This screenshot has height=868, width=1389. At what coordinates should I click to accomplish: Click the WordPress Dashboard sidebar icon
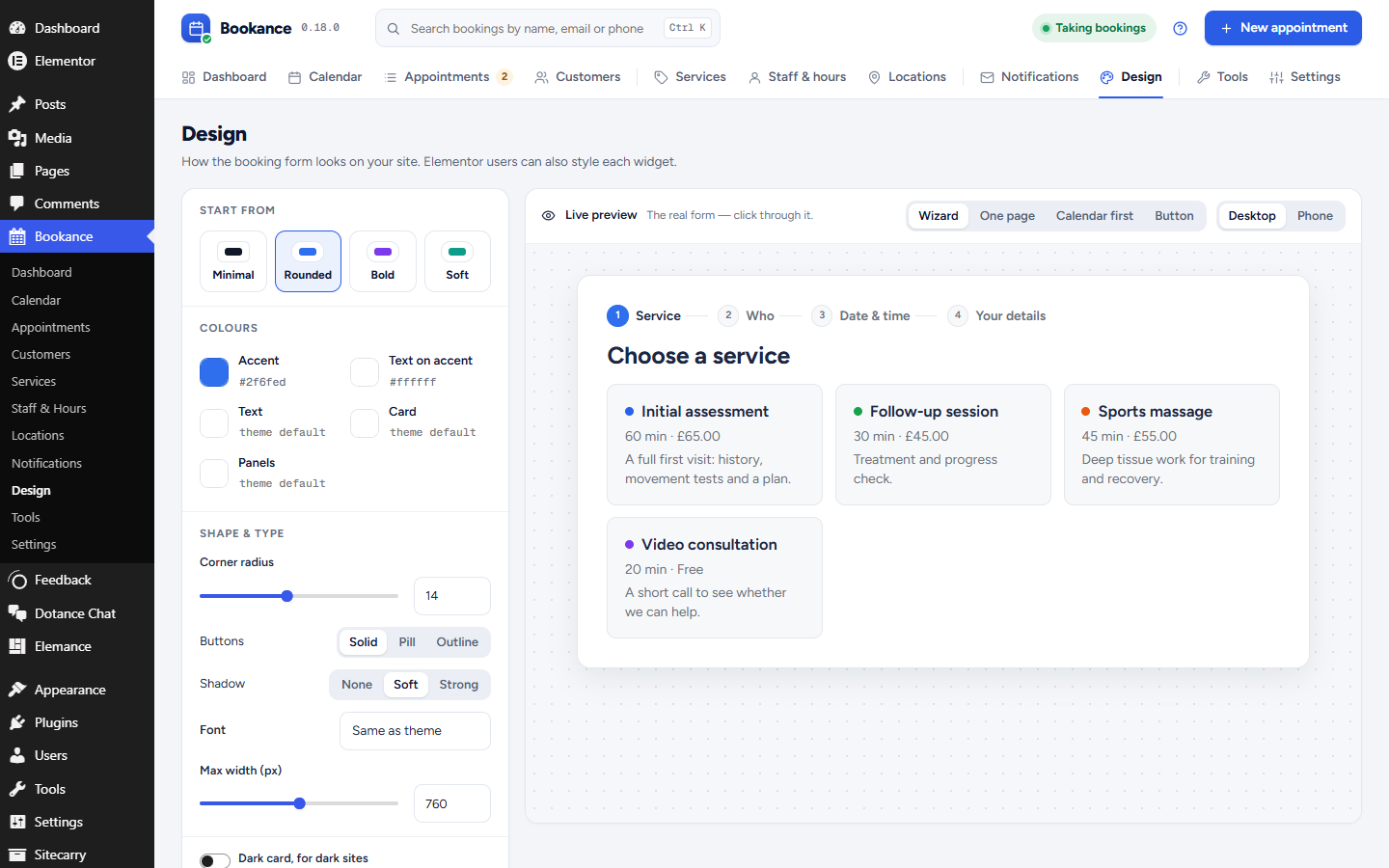pyautogui.click(x=17, y=28)
